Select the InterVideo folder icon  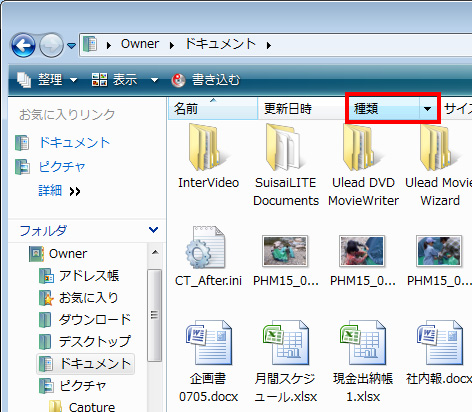click(x=207, y=147)
